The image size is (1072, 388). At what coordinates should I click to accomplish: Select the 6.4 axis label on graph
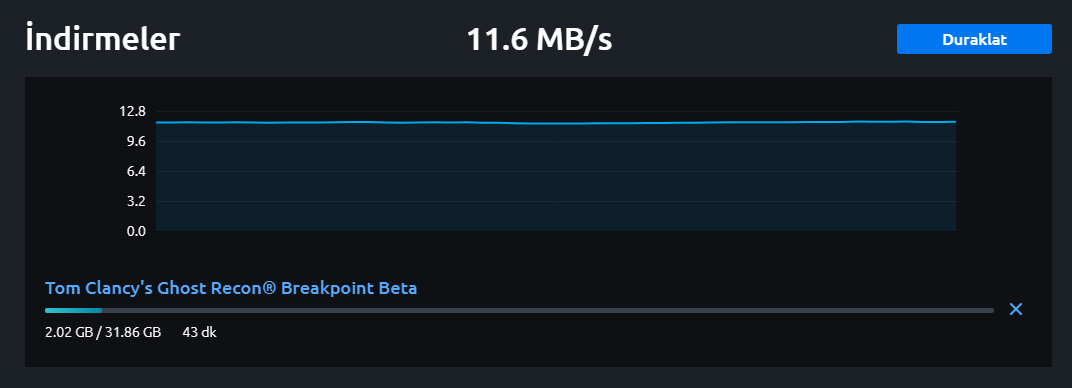[x=135, y=171]
